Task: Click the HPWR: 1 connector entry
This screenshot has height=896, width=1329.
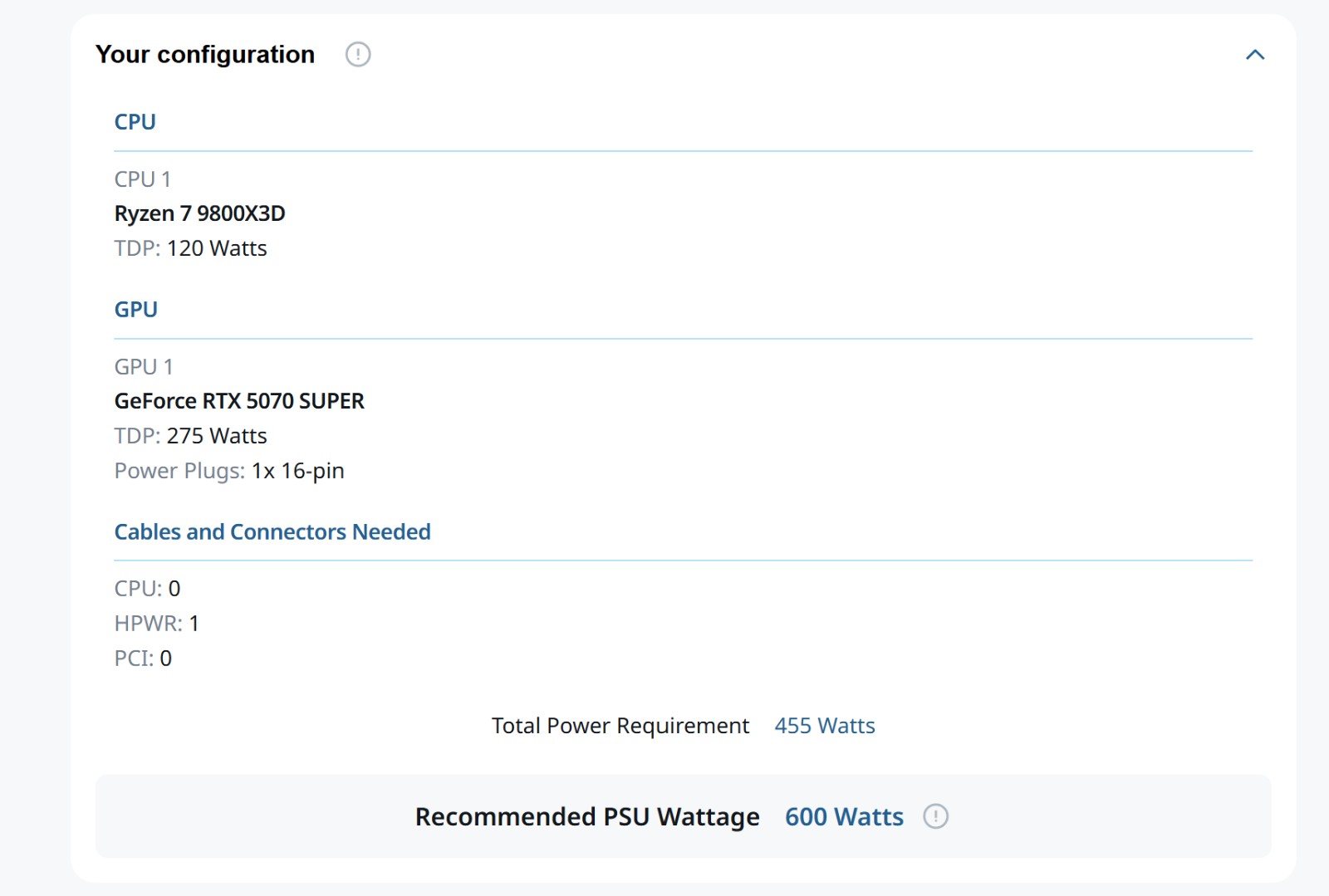Action: click(156, 624)
